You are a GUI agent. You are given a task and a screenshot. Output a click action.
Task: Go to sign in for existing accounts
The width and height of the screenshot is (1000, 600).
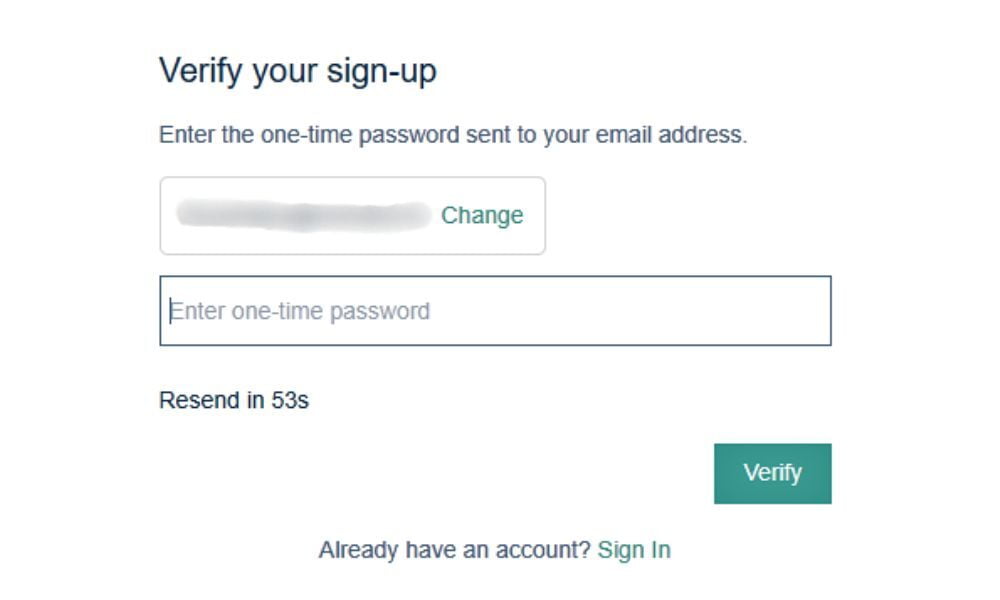point(634,550)
